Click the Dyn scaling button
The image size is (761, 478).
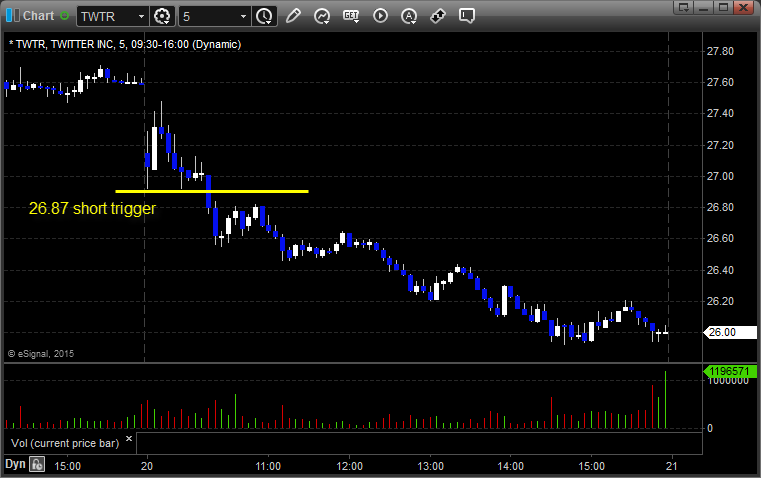click(x=15, y=464)
